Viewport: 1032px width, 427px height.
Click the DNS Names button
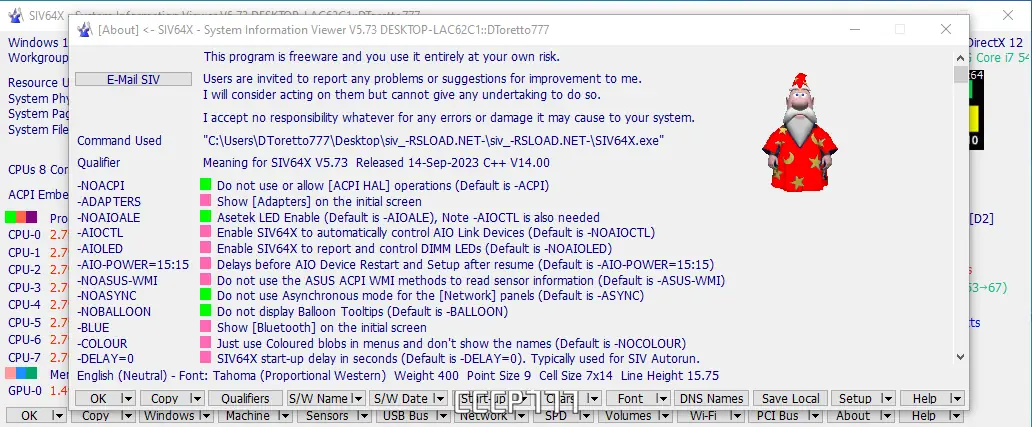711,398
